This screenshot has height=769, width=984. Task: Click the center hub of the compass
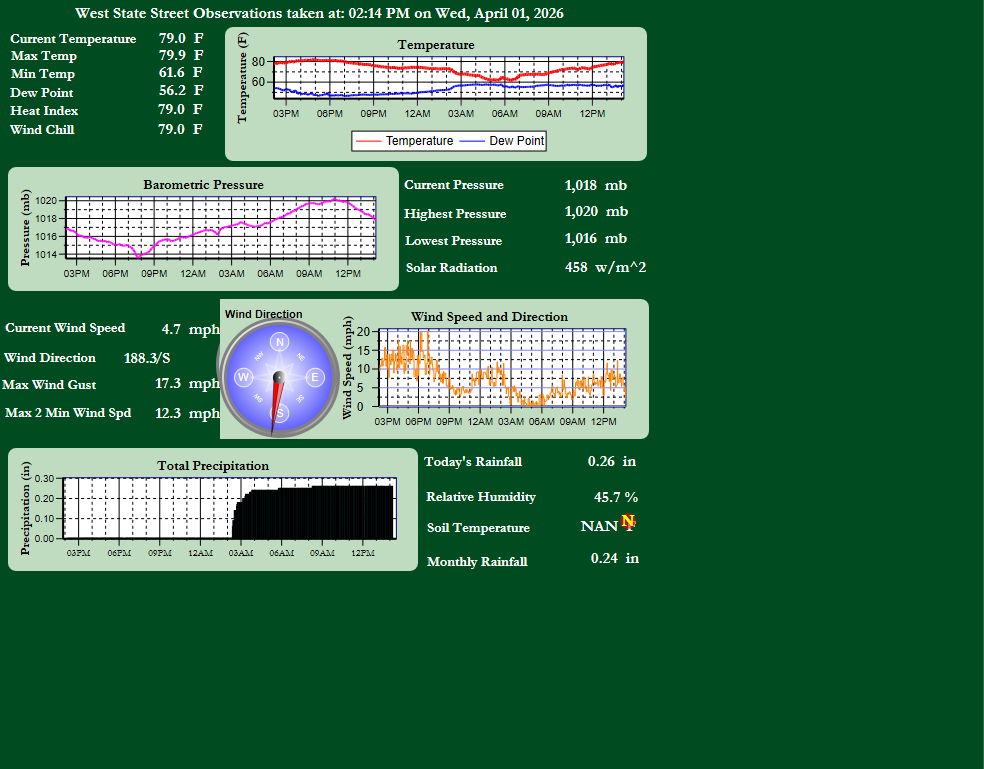(279, 377)
